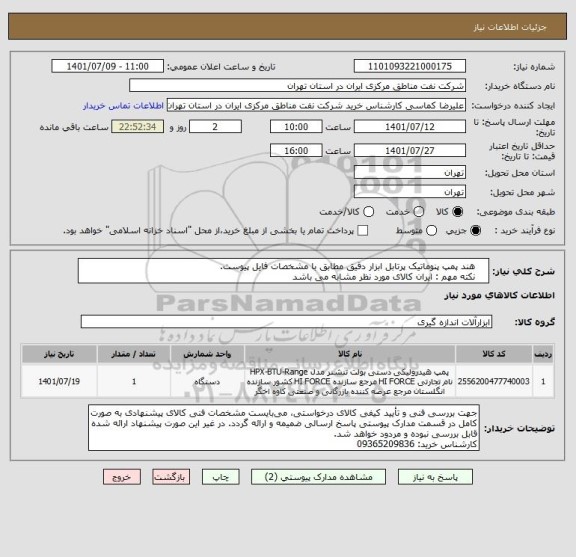The height and width of the screenshot is (557, 576).
Task: Click the طبقه بندی موضوعی label
Action: [516, 212]
